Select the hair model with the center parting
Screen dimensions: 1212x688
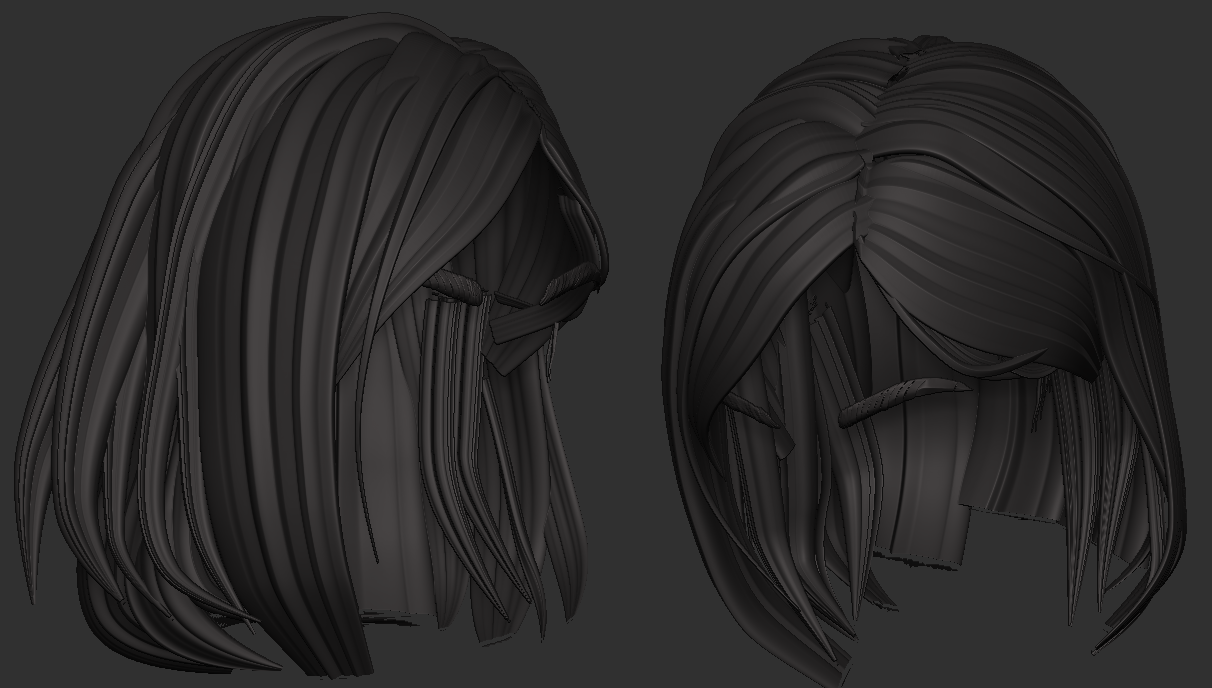point(925,360)
